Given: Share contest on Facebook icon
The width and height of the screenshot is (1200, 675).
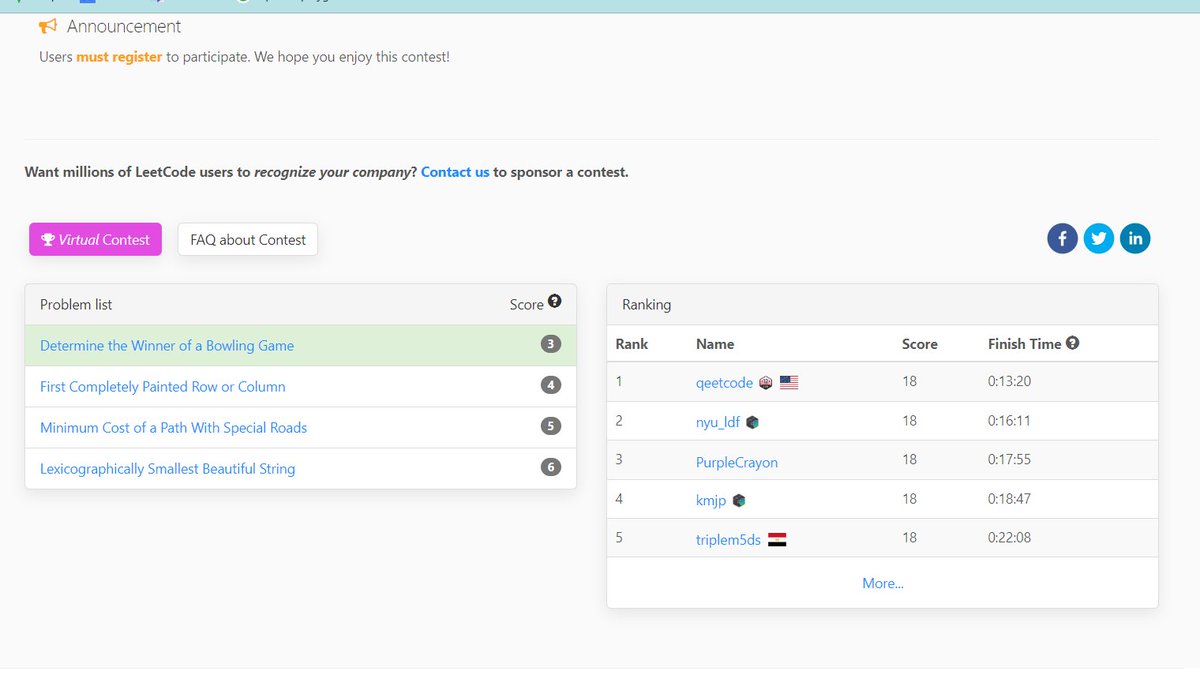Looking at the screenshot, I should tap(1062, 238).
